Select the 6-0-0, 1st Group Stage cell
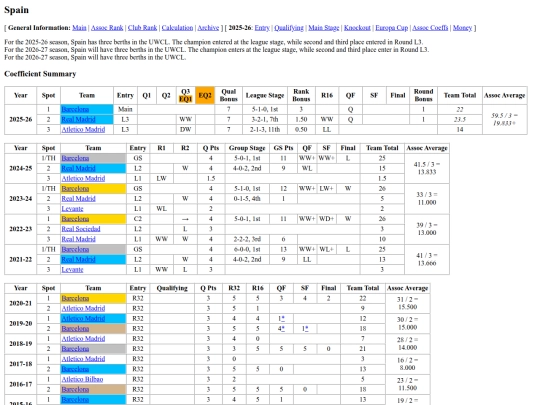The image size is (540, 405). click(247, 249)
